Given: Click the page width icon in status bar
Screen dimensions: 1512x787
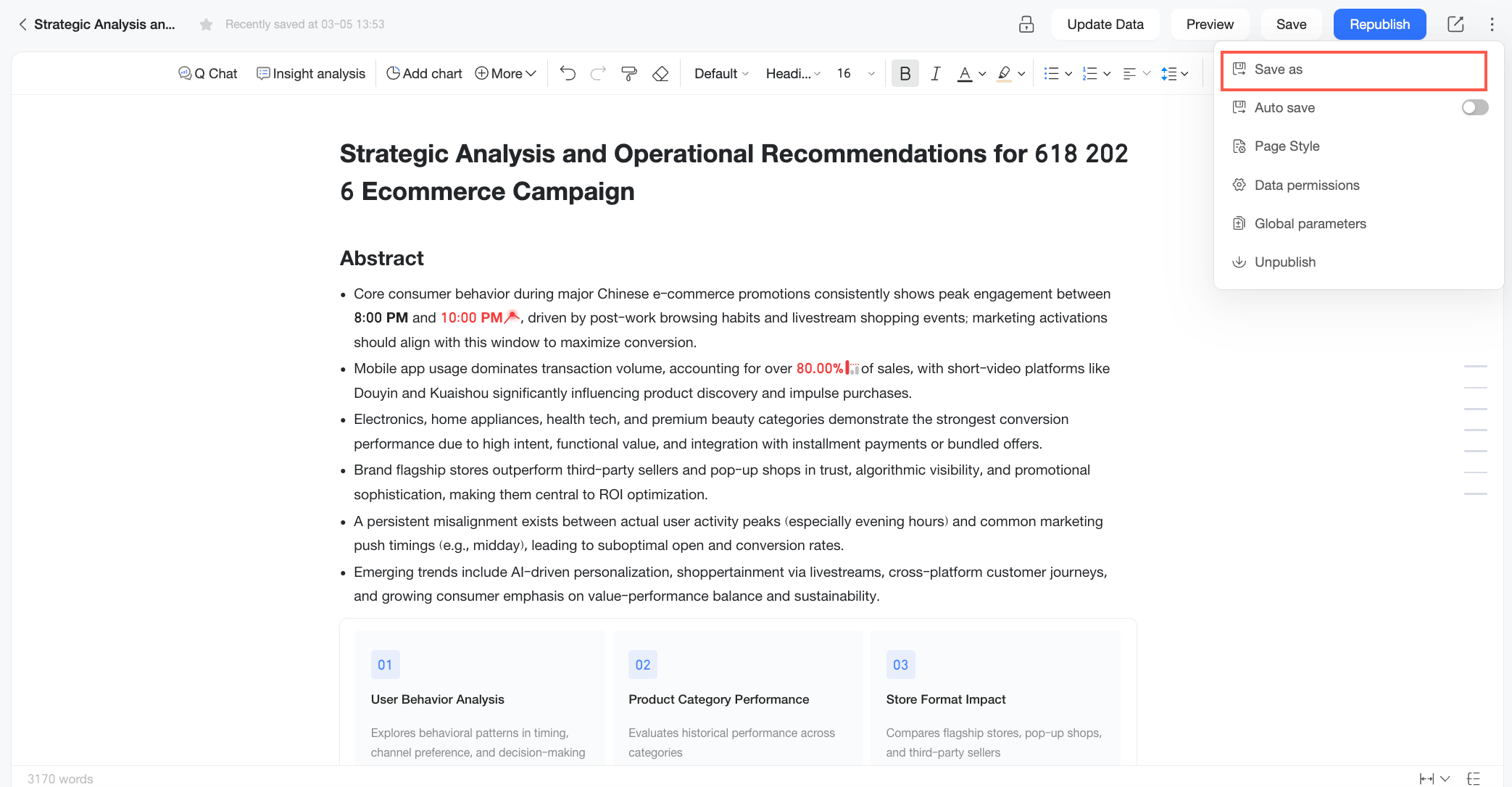Looking at the screenshot, I should point(1426,778).
